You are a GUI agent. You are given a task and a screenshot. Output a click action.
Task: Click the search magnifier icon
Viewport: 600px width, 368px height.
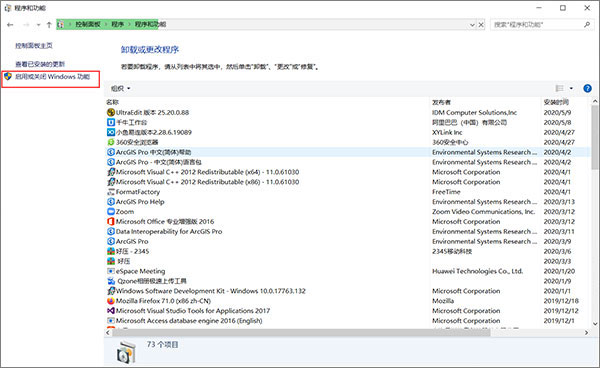coord(587,24)
